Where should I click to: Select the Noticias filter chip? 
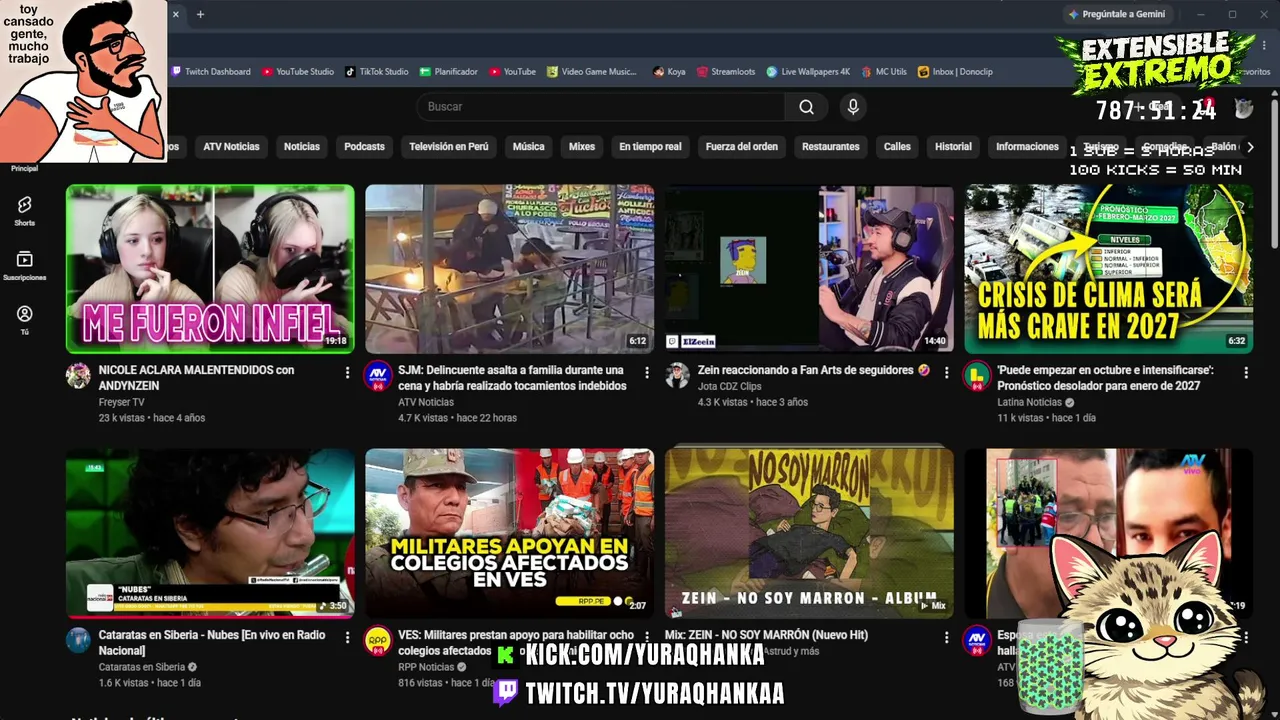coord(302,147)
